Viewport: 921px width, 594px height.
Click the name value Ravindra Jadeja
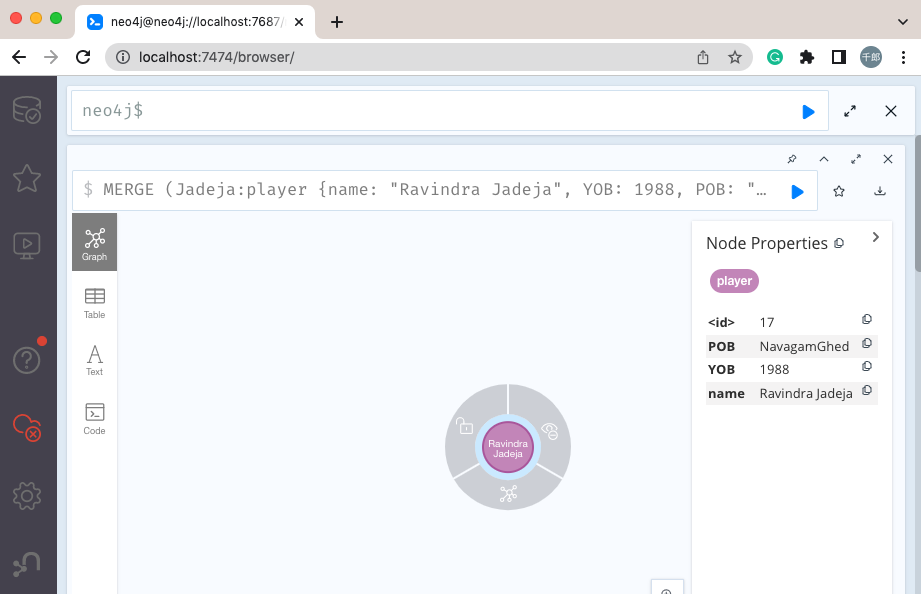tap(806, 394)
